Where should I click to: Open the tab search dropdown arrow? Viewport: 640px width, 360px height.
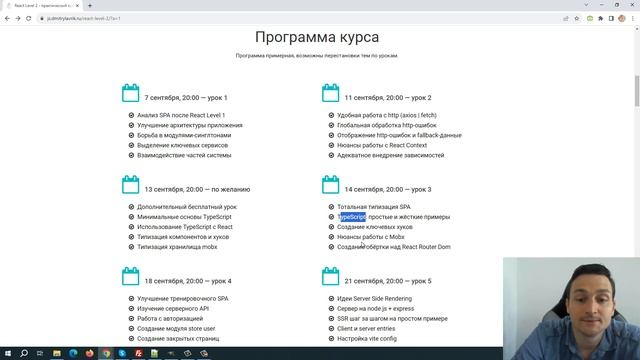click(x=586, y=5)
